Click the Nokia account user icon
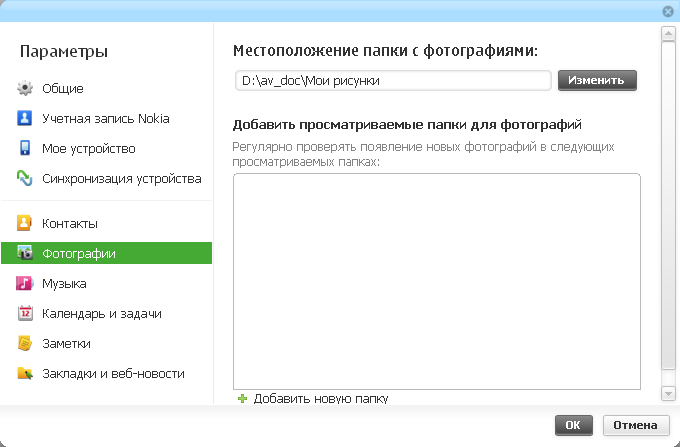The image size is (680, 447). [x=25, y=119]
